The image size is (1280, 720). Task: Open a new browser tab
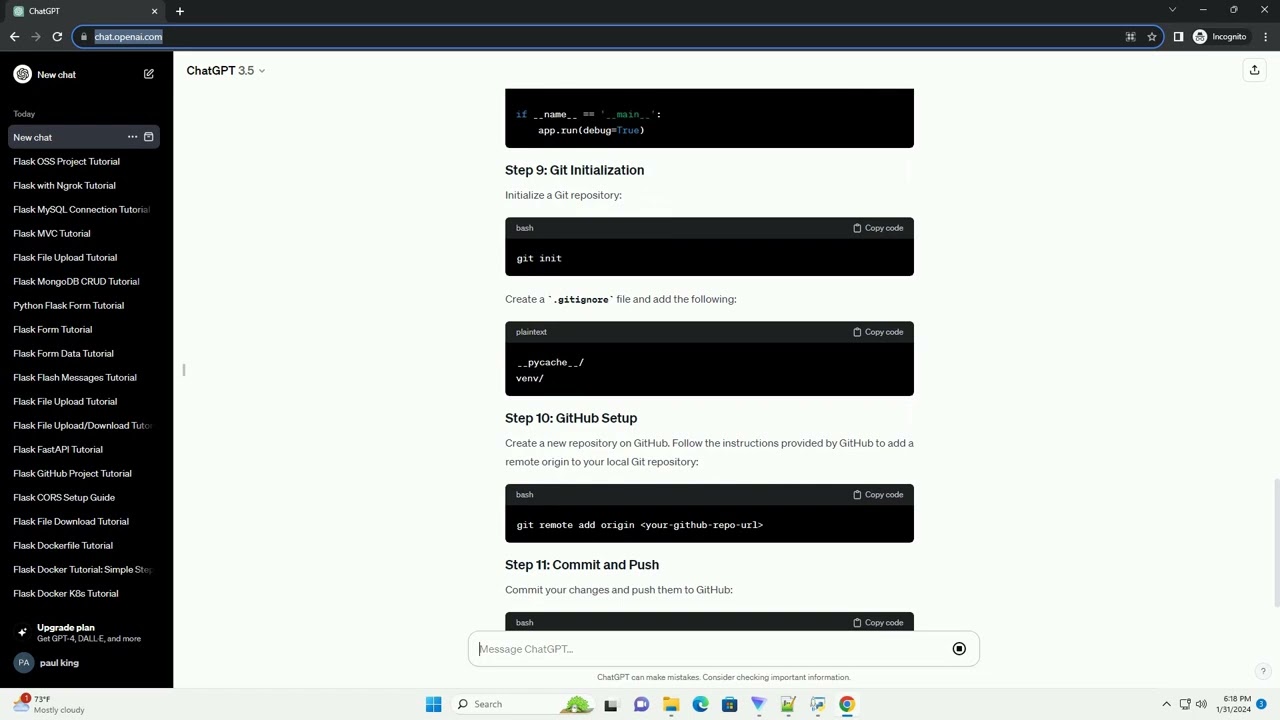point(180,11)
